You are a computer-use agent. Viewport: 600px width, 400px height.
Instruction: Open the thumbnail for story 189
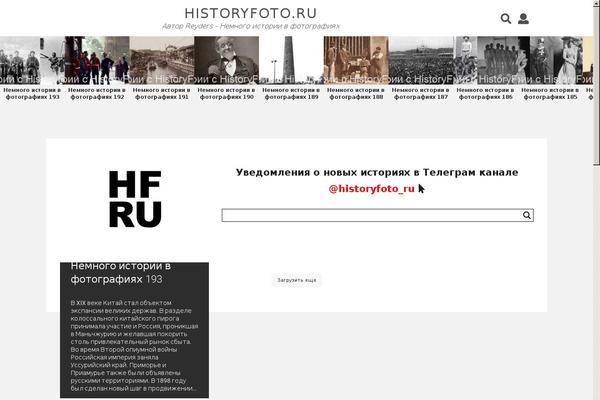[x=291, y=60]
